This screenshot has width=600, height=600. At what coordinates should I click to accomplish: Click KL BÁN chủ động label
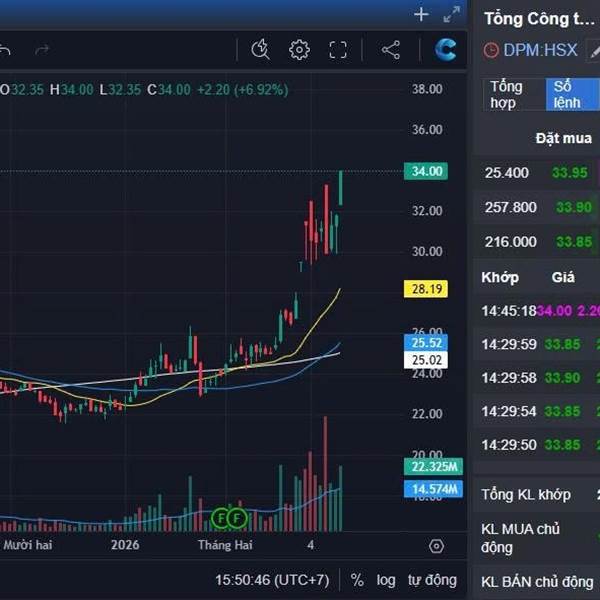(x=537, y=582)
